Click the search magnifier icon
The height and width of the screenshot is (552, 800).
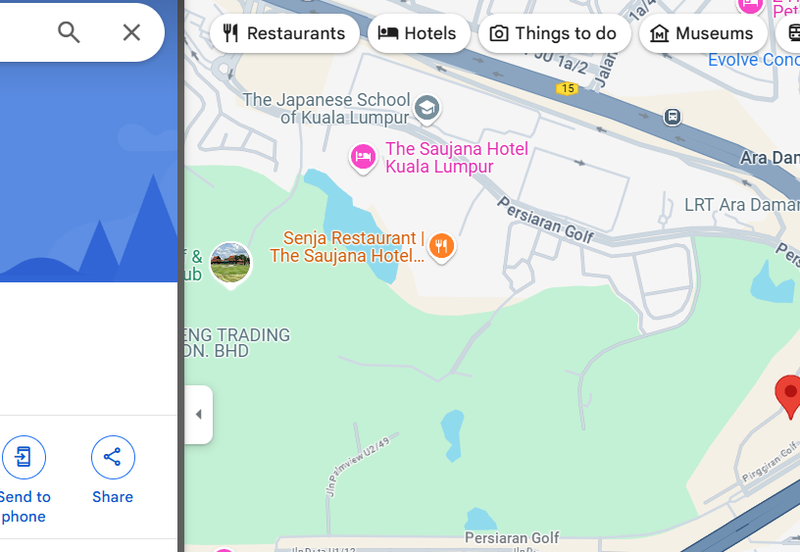pos(69,33)
